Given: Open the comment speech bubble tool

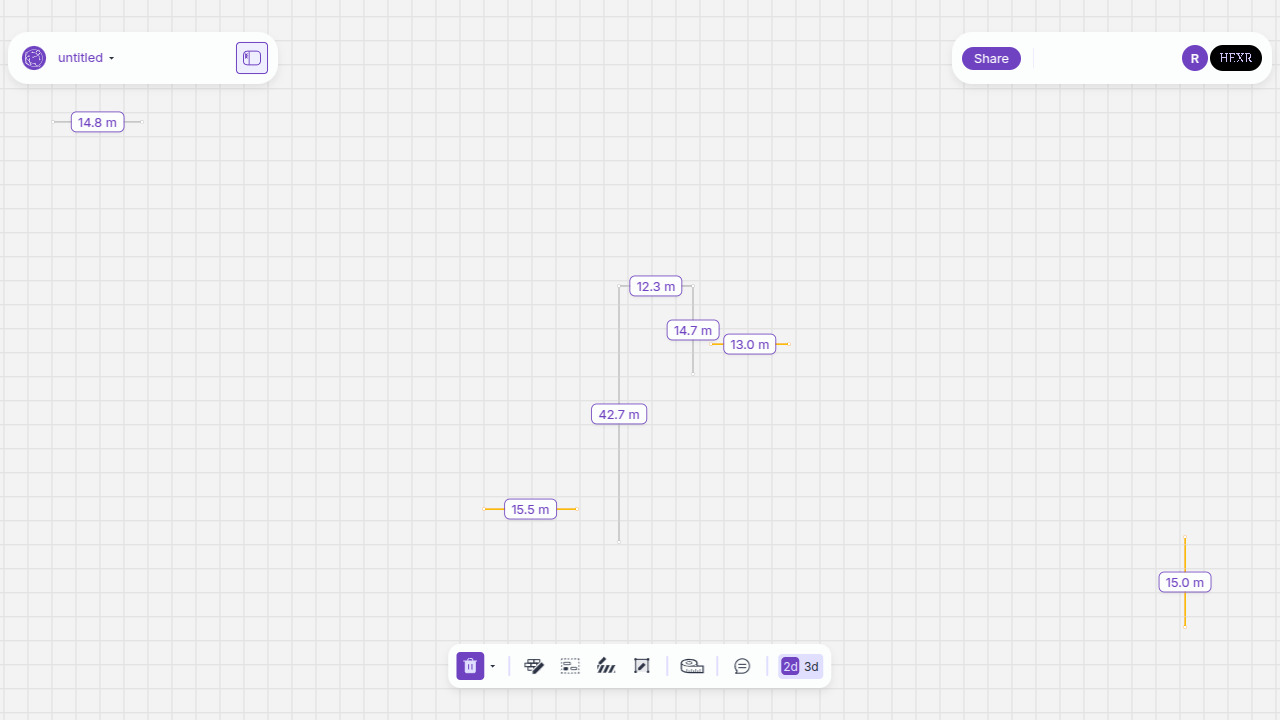Looking at the screenshot, I should click(x=742, y=666).
